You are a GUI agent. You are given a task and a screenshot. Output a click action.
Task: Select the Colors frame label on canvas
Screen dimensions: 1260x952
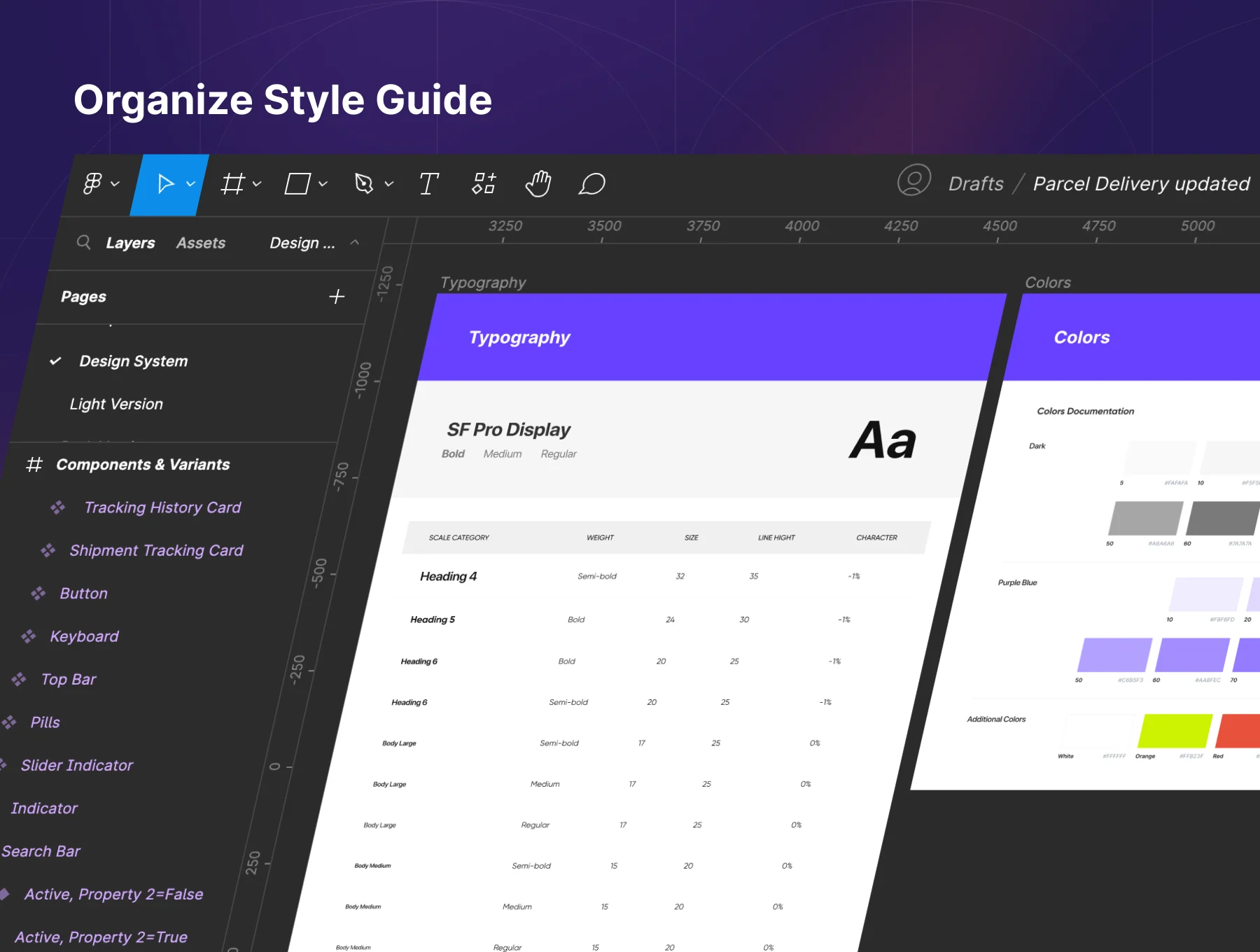click(x=1048, y=282)
